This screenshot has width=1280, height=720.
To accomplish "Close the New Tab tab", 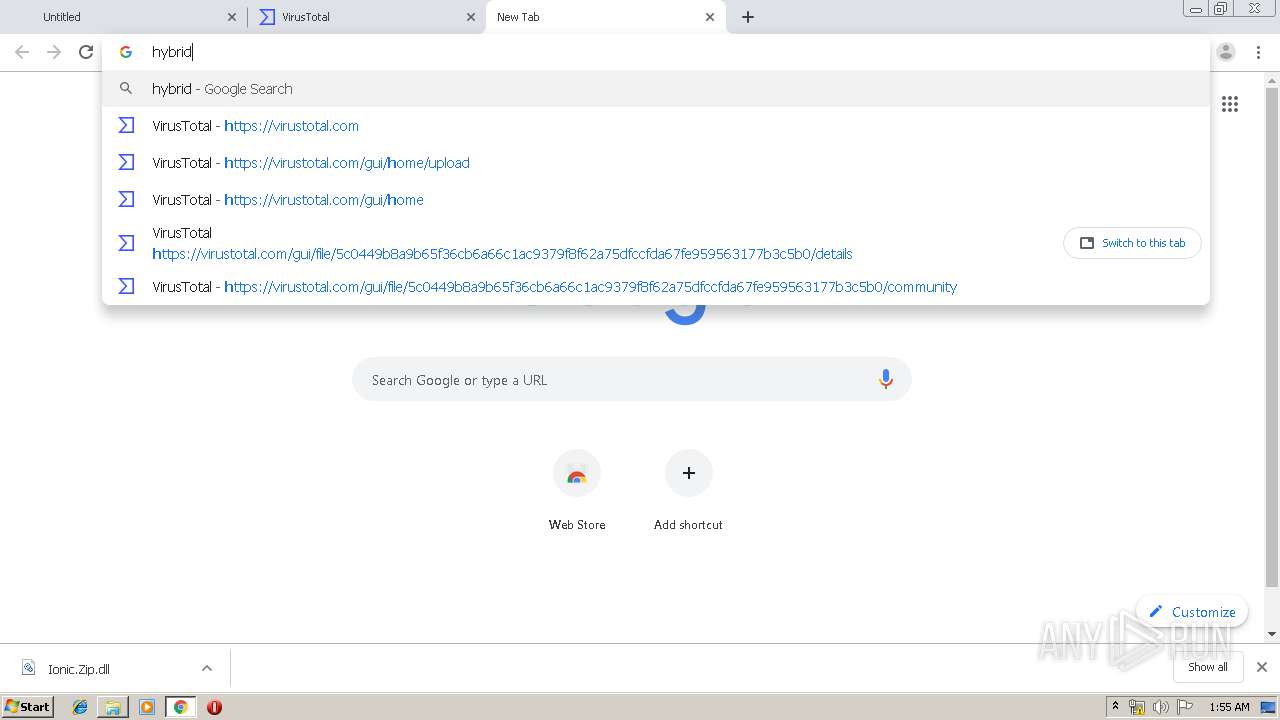I will coord(710,17).
